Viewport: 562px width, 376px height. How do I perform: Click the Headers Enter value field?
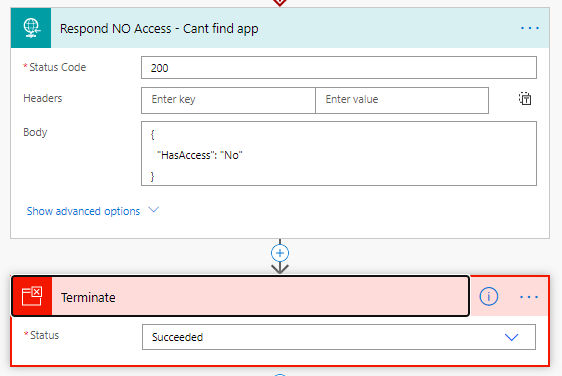402,100
